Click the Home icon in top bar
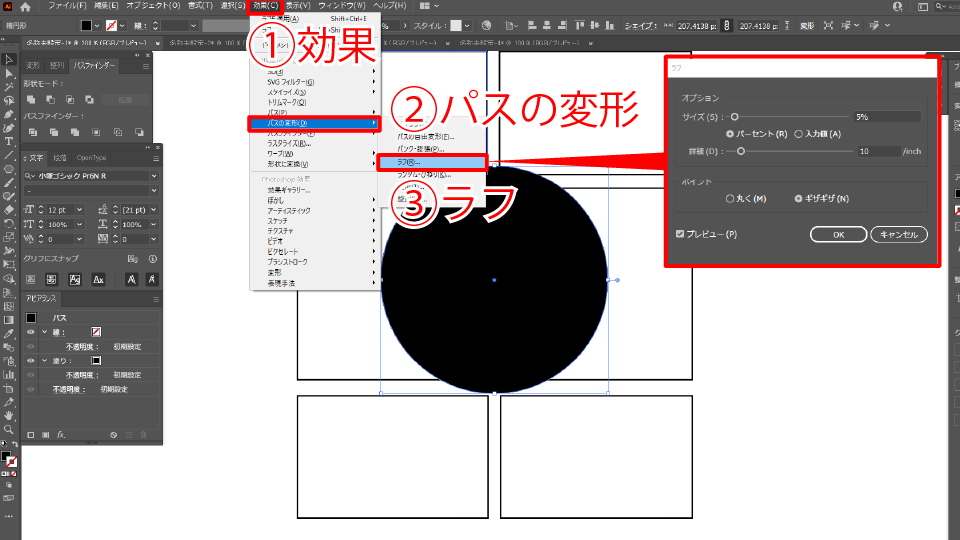This screenshot has width=960, height=540. tap(25, 7)
